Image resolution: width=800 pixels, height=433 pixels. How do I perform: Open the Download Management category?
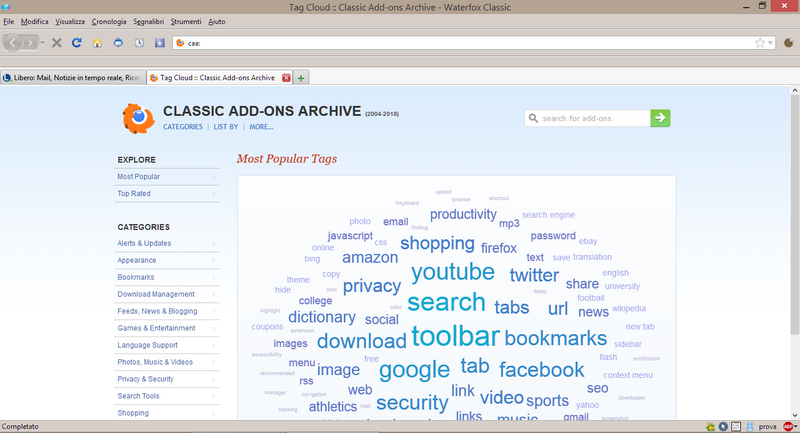[166, 294]
